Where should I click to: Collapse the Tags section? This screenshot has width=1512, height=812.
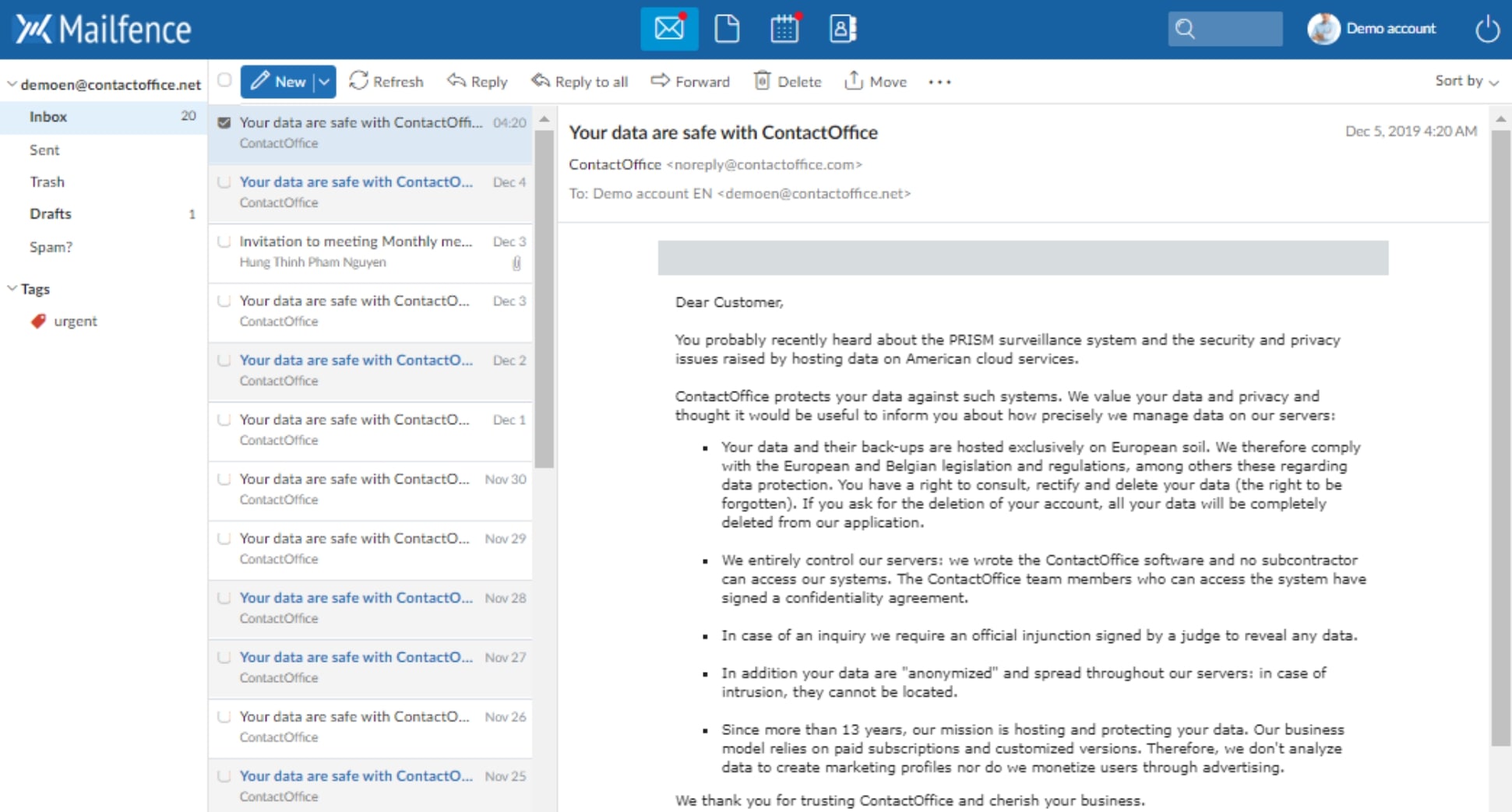pos(12,289)
